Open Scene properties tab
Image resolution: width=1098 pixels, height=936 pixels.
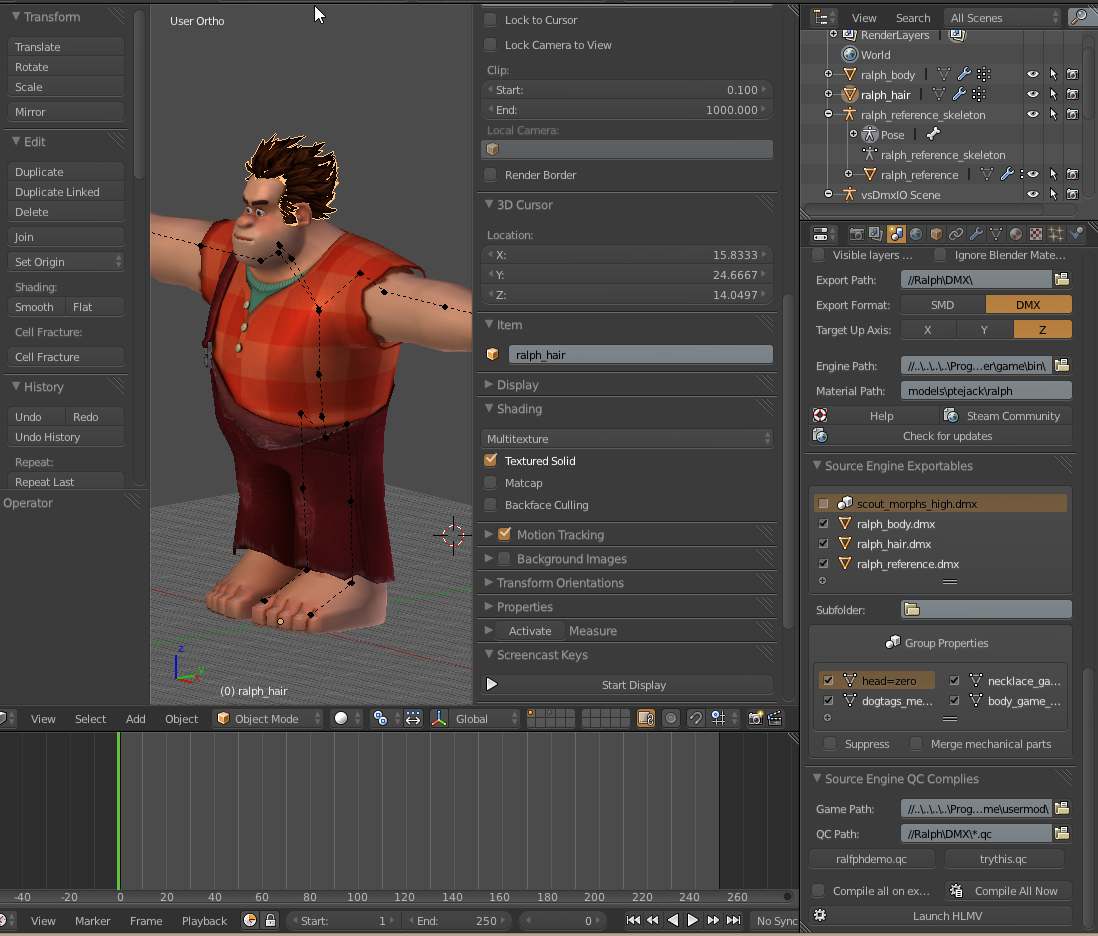click(896, 234)
